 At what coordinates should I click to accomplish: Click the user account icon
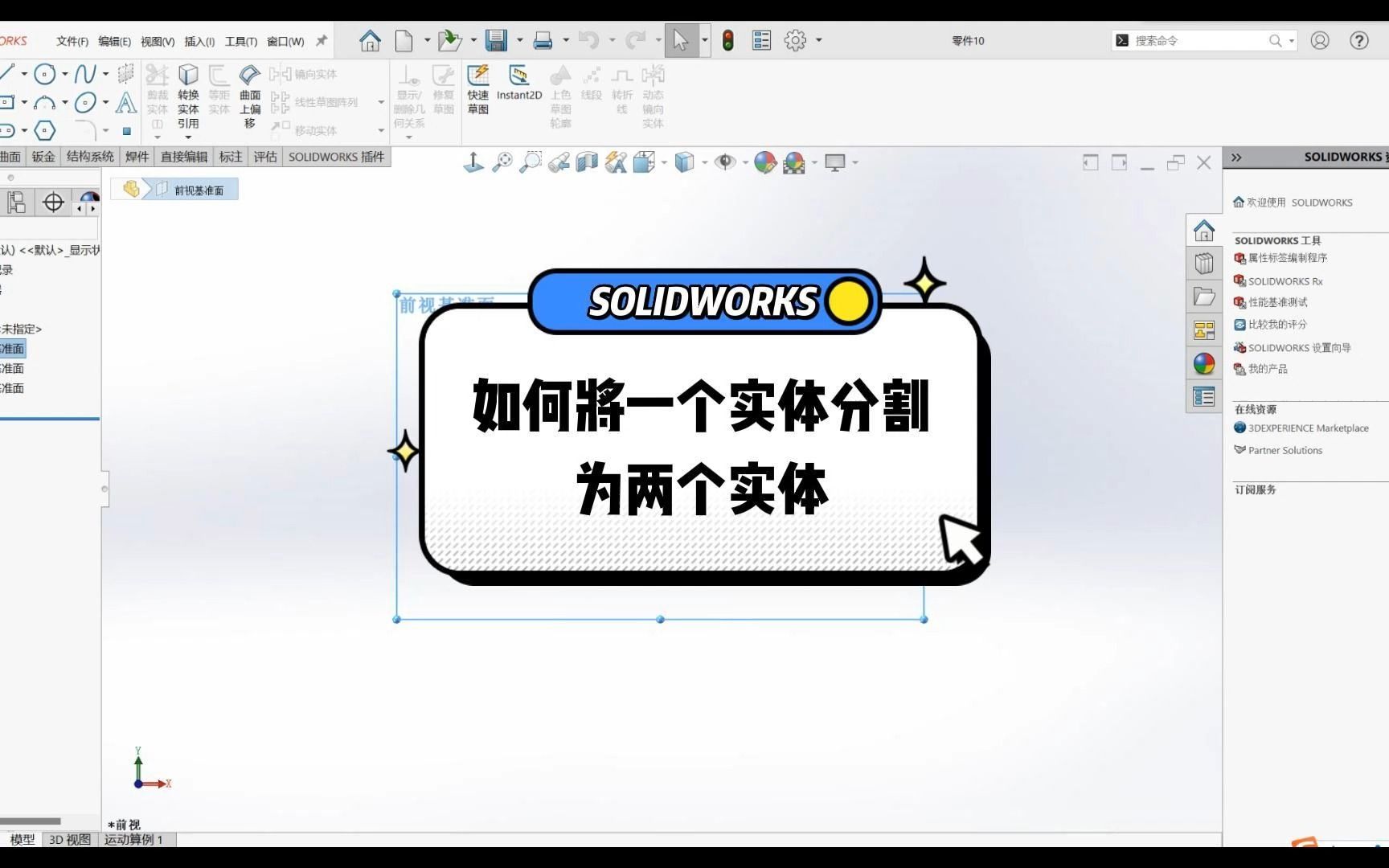[x=1320, y=40]
